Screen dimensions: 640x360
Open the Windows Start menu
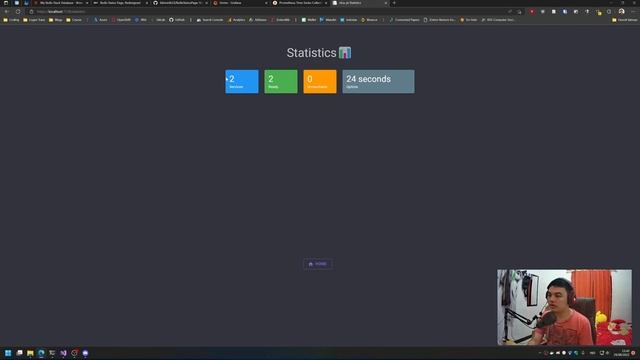pyautogui.click(x=8, y=353)
